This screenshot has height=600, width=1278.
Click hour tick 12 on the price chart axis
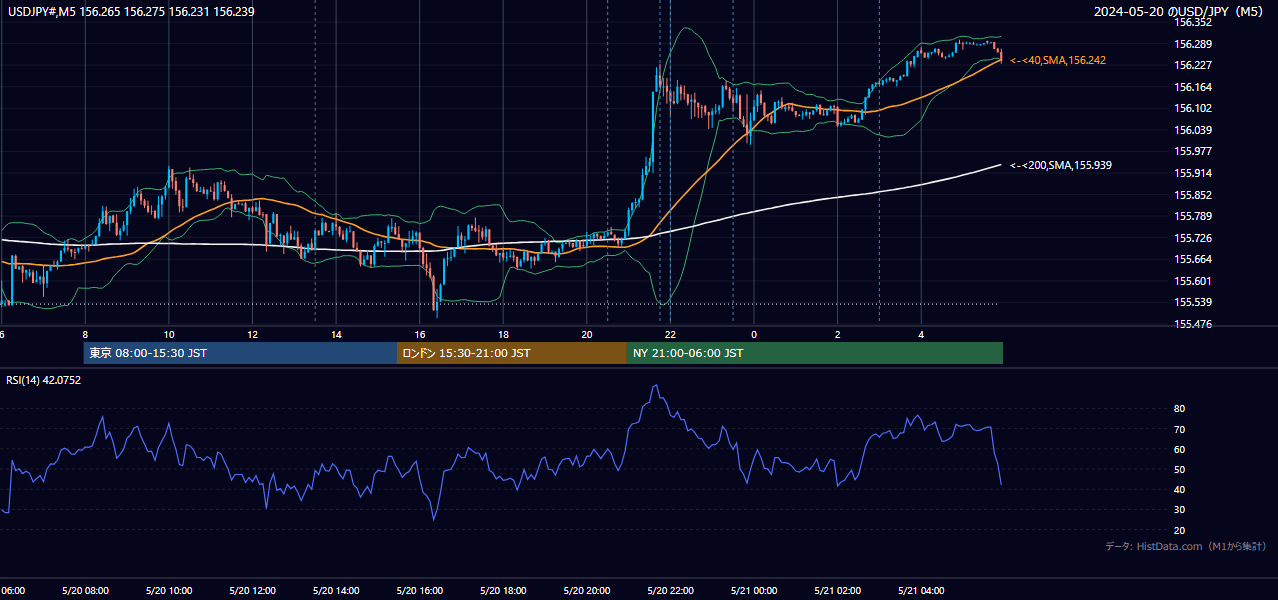click(252, 334)
